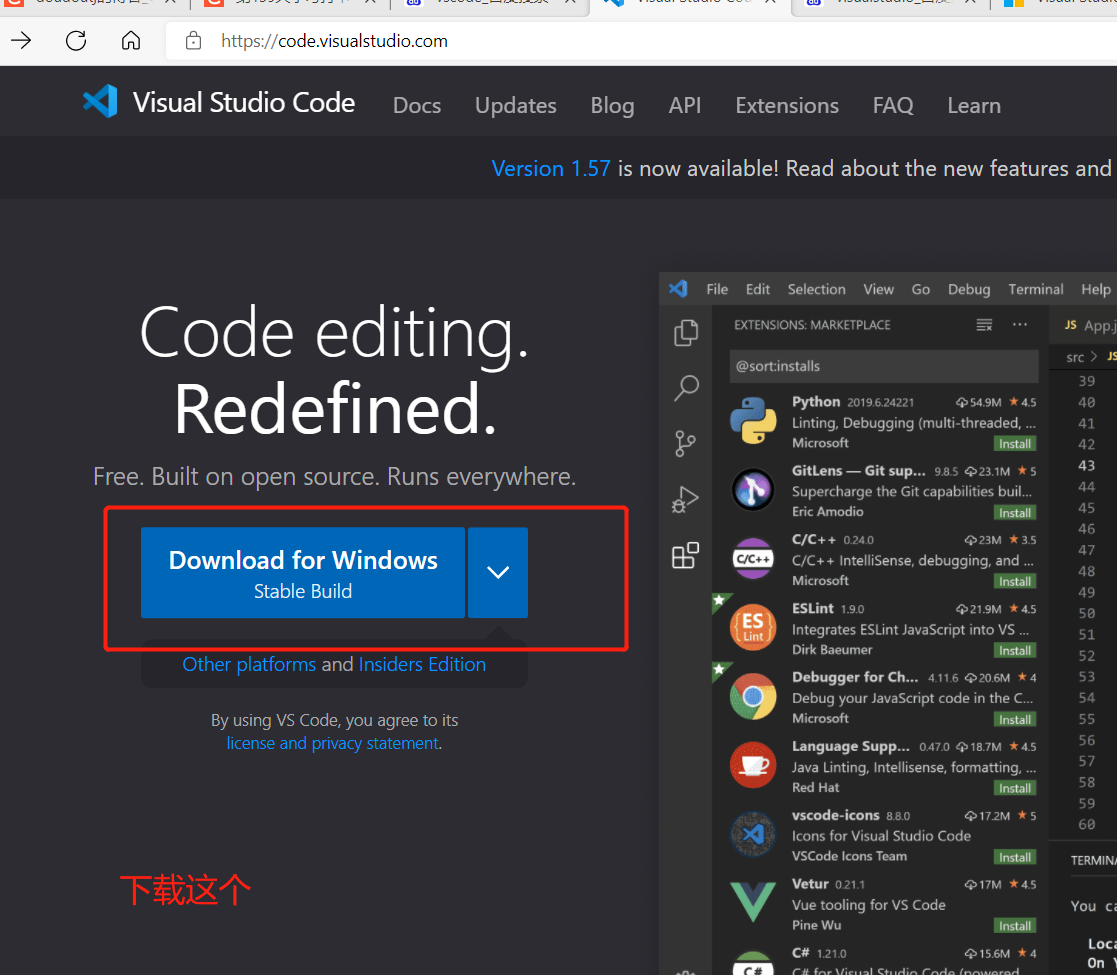Viewport: 1117px width, 975px height.
Task: Open the Selection menu in editor
Action: click(816, 289)
